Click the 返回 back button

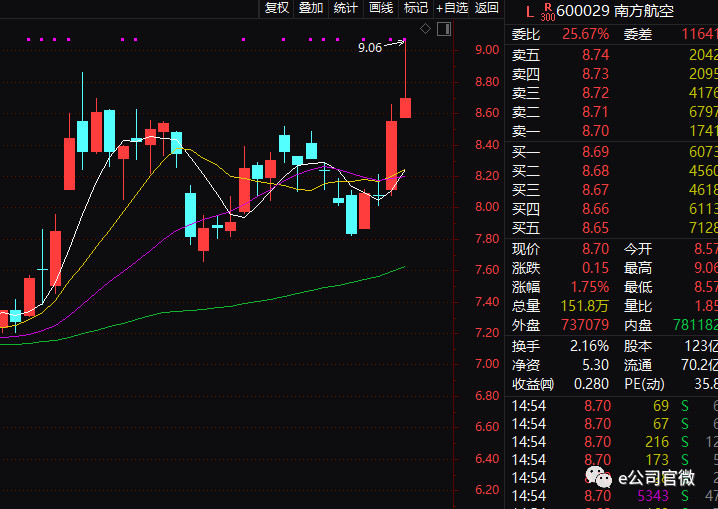[x=486, y=8]
